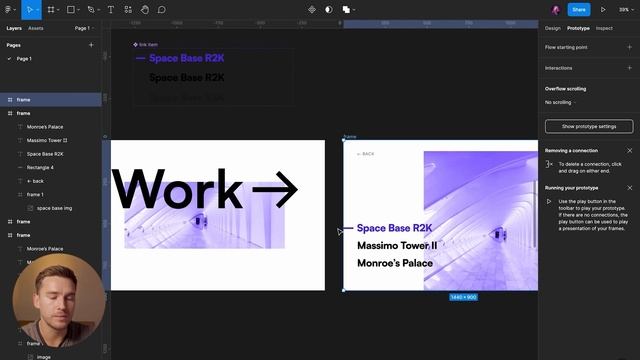Add a new page with plus icon
Image resolution: width=640 pixels, height=360 pixels.
91,45
